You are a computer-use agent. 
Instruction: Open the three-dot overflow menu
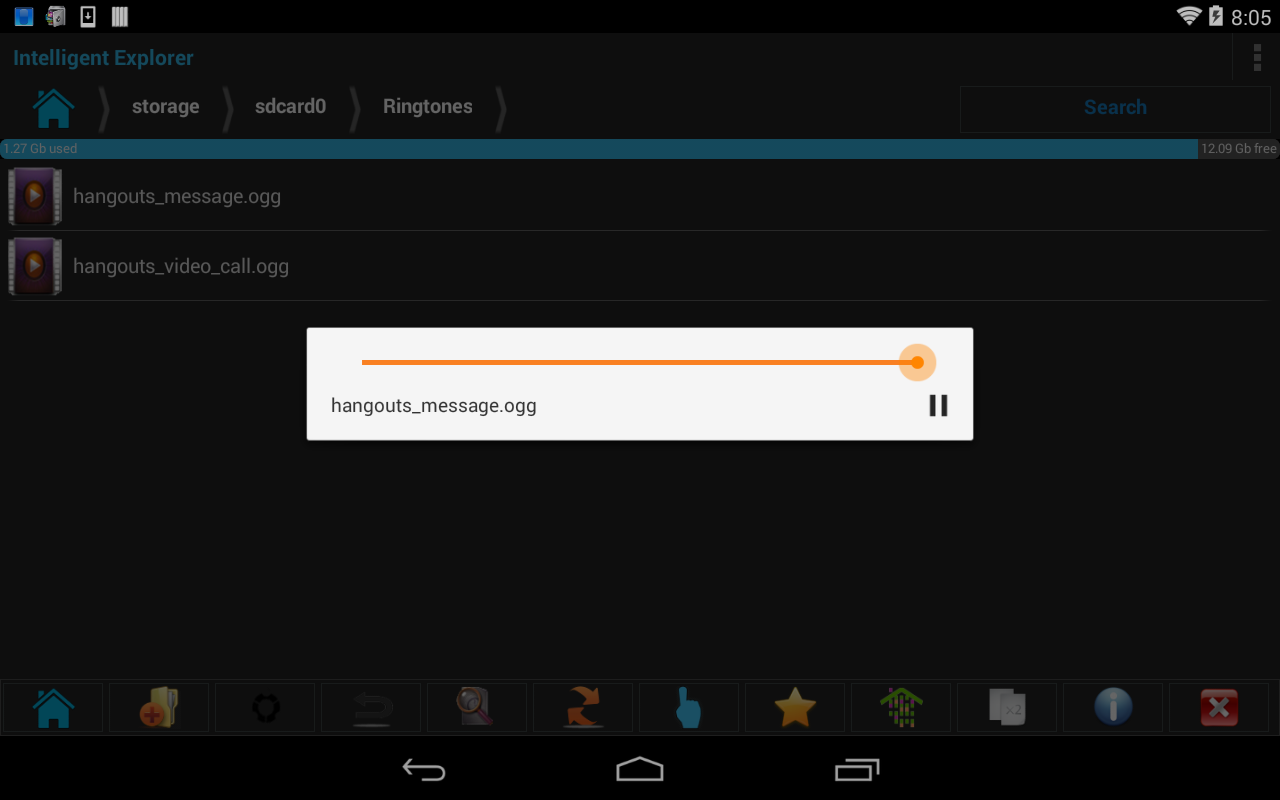[x=1257, y=58]
